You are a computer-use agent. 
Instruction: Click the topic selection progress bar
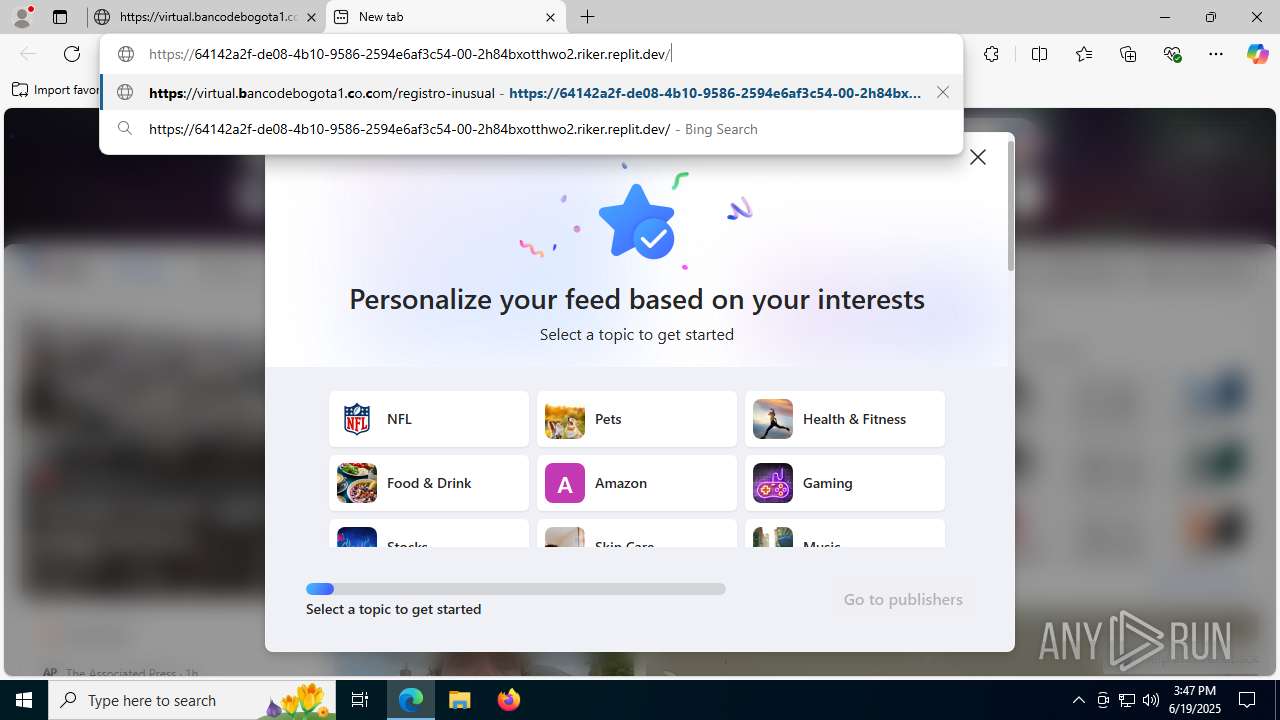click(516, 589)
